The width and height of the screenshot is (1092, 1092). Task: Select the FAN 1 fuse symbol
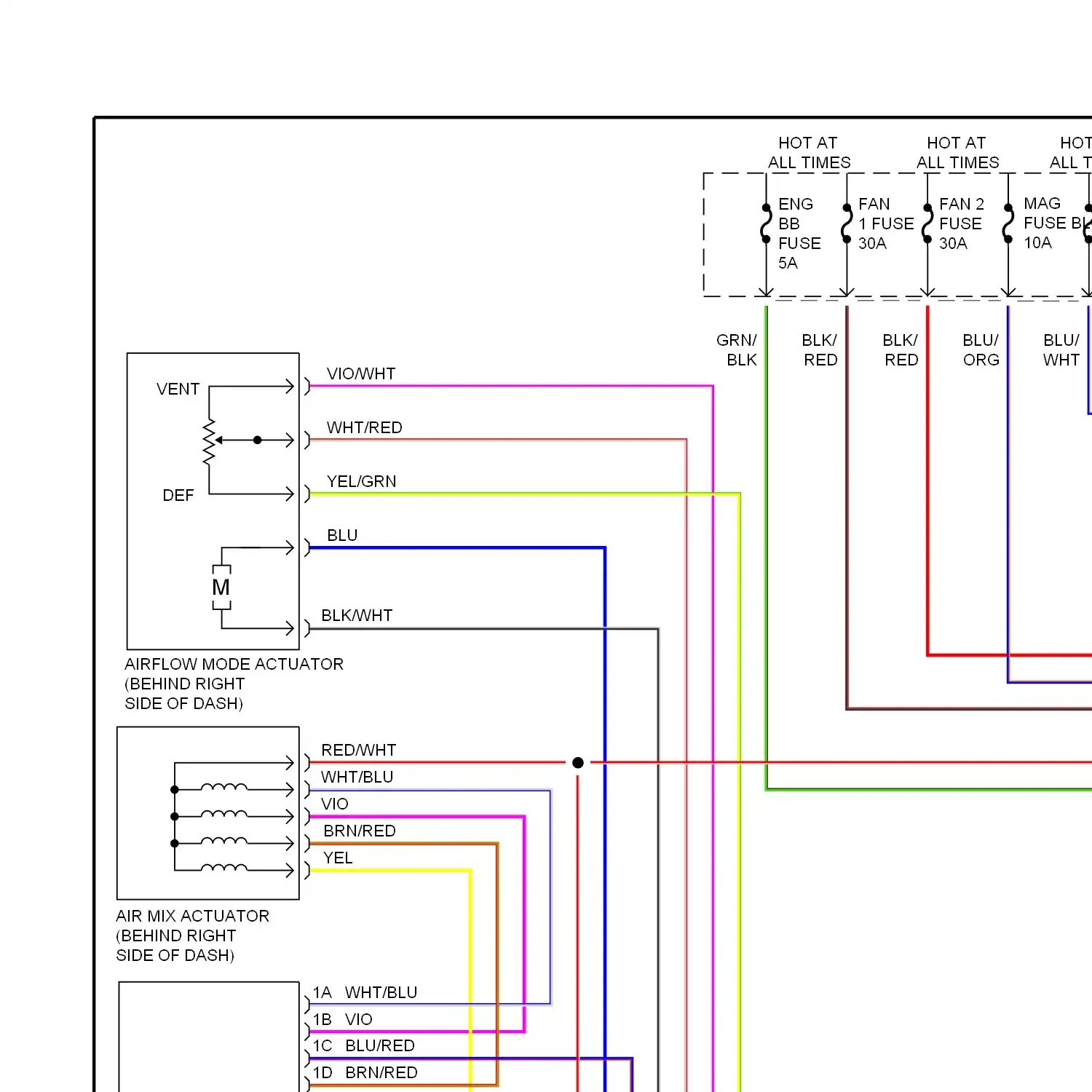click(x=847, y=223)
